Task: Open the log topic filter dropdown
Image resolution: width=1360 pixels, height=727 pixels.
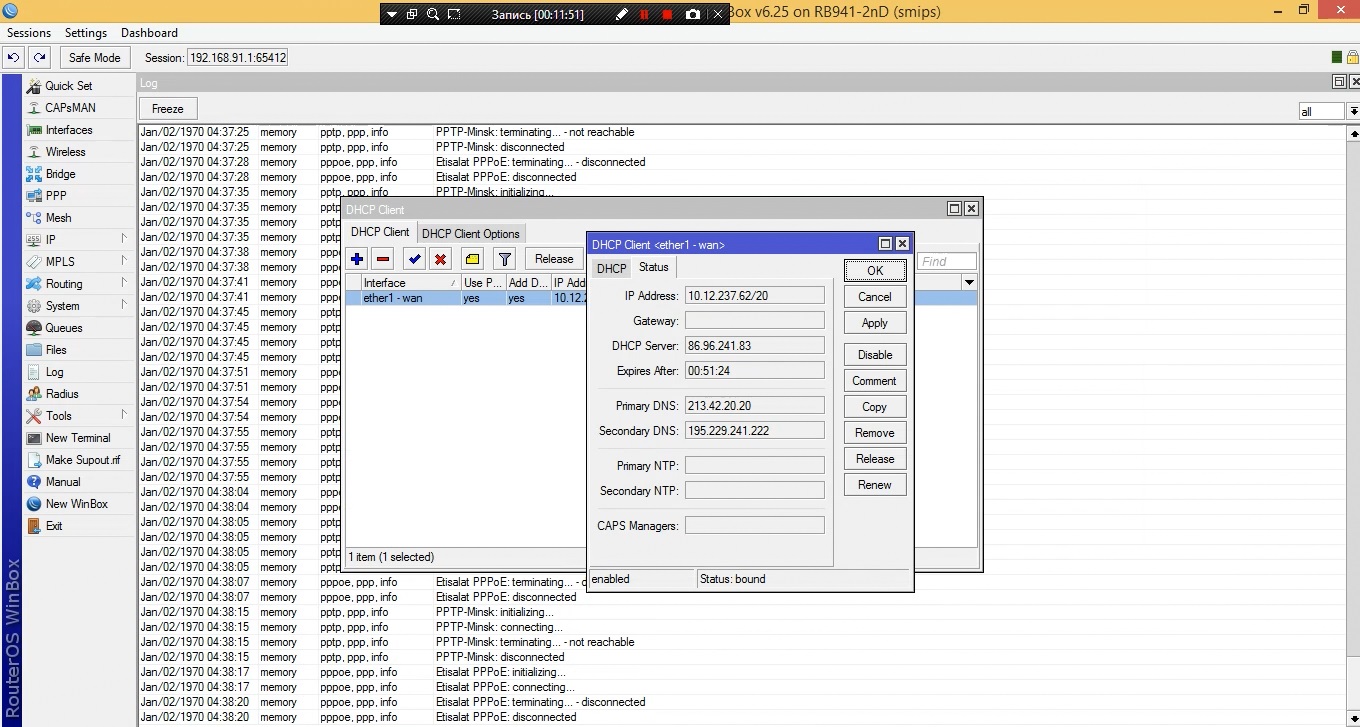Action: pyautogui.click(x=1353, y=112)
